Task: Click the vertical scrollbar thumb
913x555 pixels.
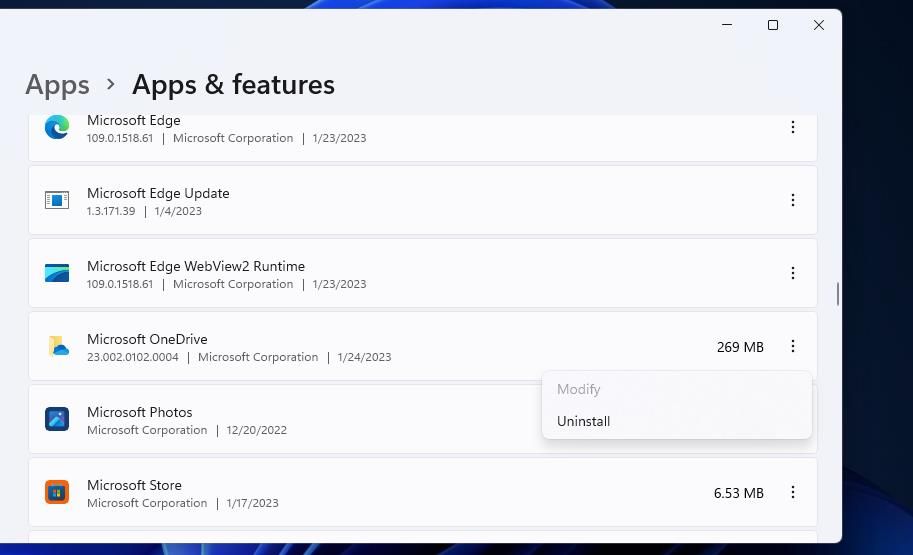Action: click(837, 294)
